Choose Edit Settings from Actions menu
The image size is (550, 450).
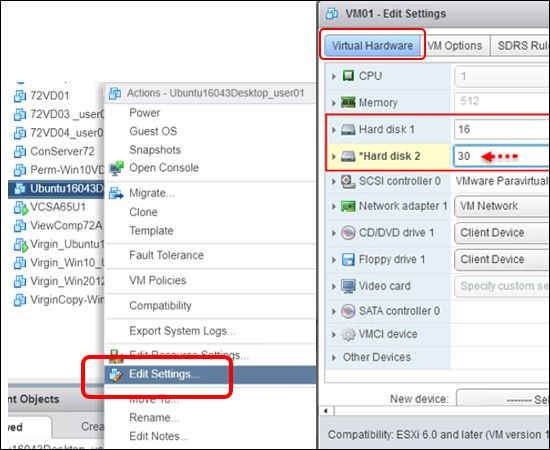[x=210, y=374]
